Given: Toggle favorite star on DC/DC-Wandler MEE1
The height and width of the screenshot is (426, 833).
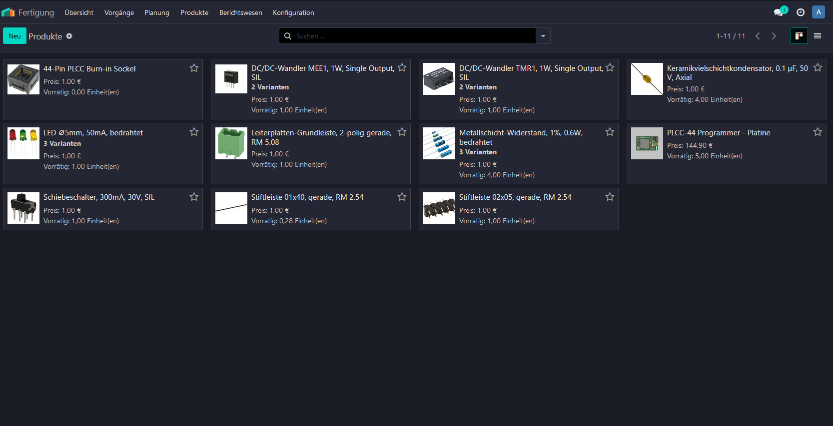Looking at the screenshot, I should [402, 68].
